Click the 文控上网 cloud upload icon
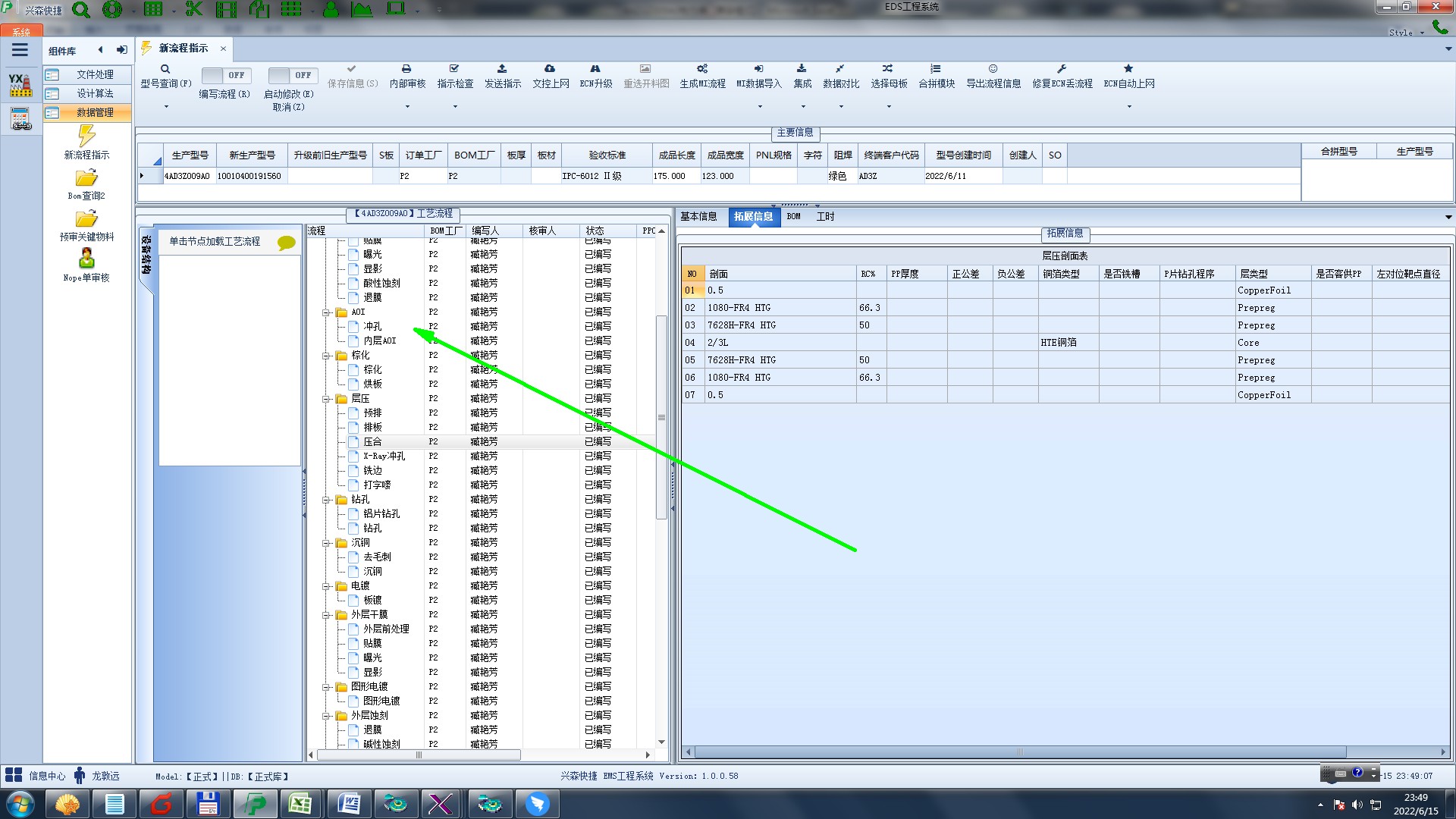1456x819 pixels. (550, 69)
